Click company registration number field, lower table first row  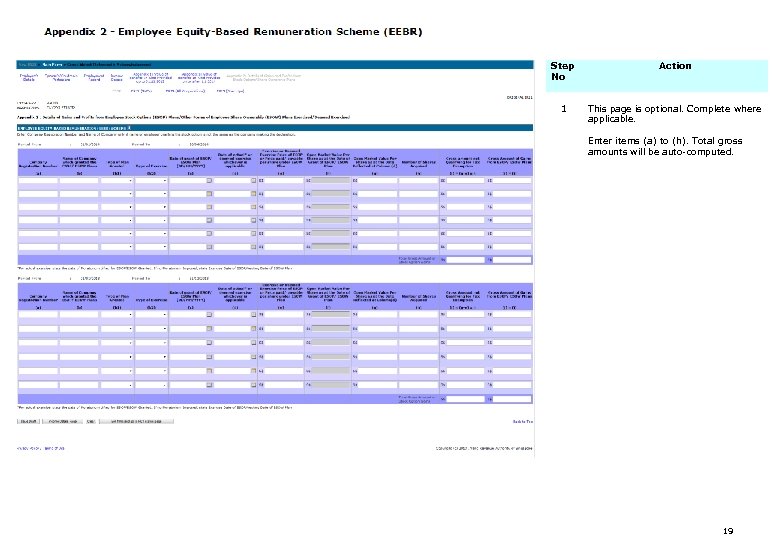(38, 314)
